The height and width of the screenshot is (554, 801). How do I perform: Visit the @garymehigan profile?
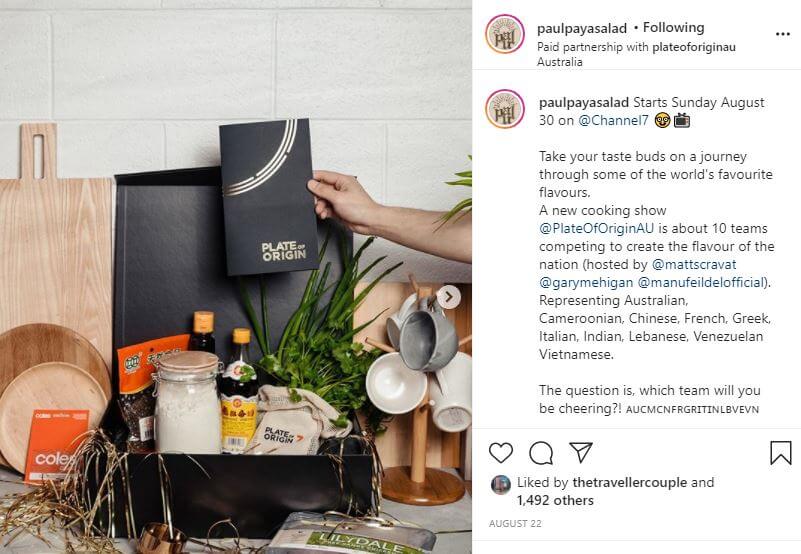[x=586, y=283]
